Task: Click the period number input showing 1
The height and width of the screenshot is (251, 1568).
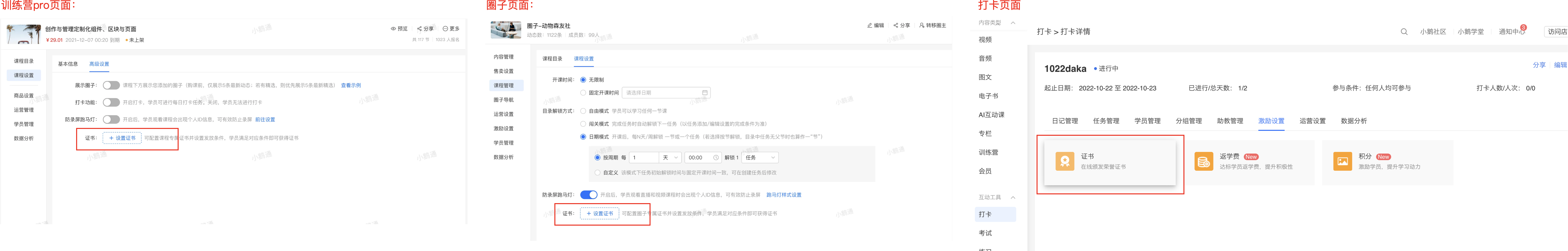Action: coord(644,158)
